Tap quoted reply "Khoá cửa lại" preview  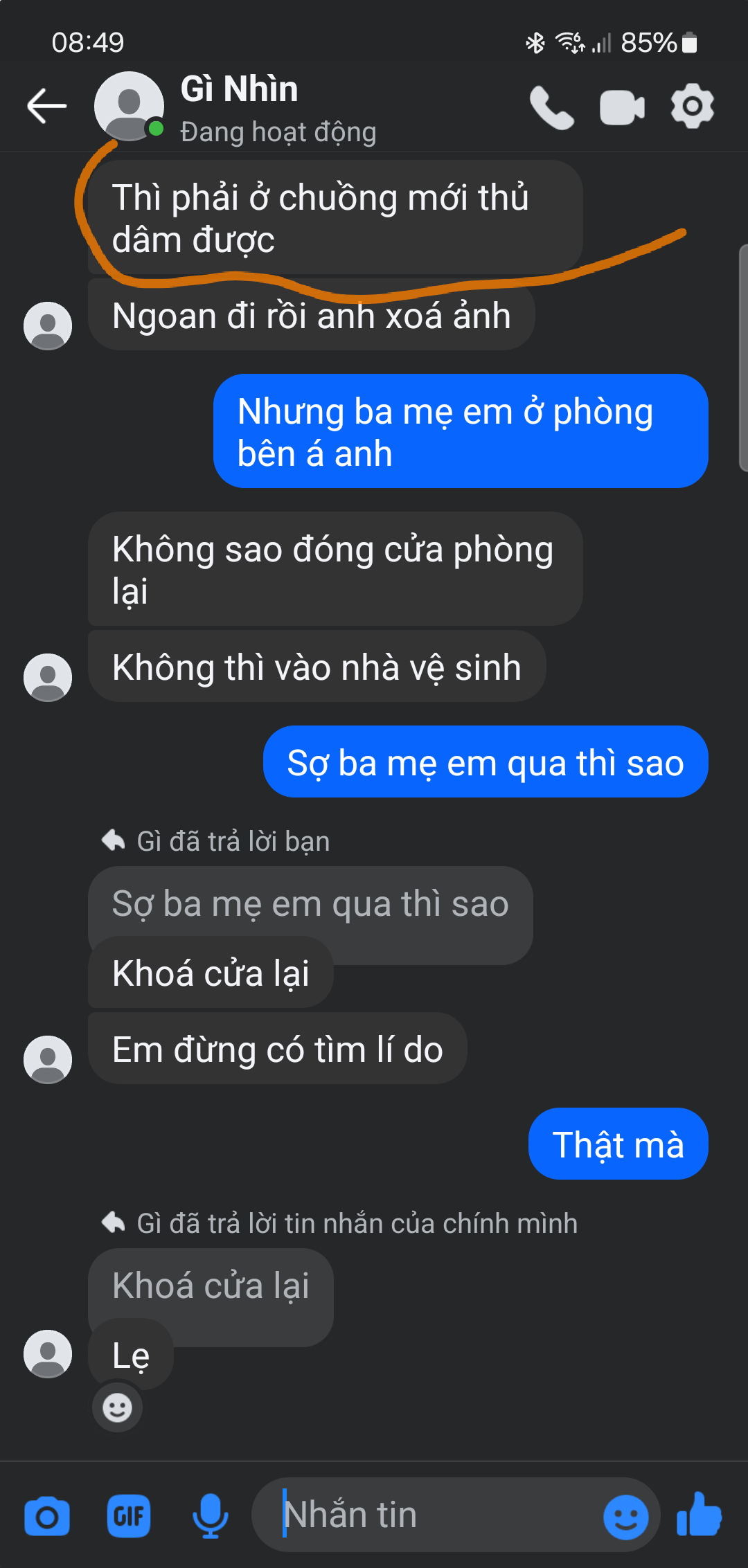coord(211,1286)
